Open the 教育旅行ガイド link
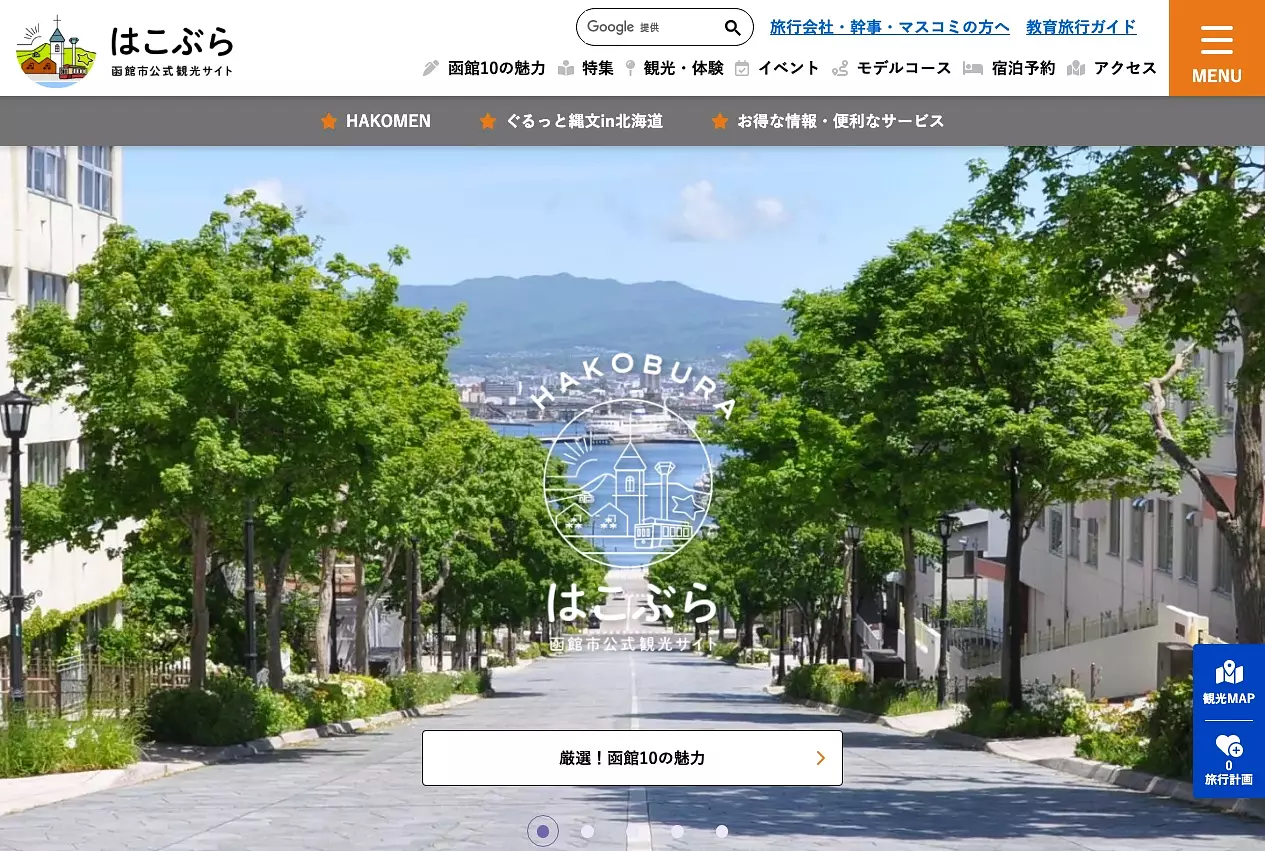Screen dimensions: 1265x851 (x=1081, y=27)
